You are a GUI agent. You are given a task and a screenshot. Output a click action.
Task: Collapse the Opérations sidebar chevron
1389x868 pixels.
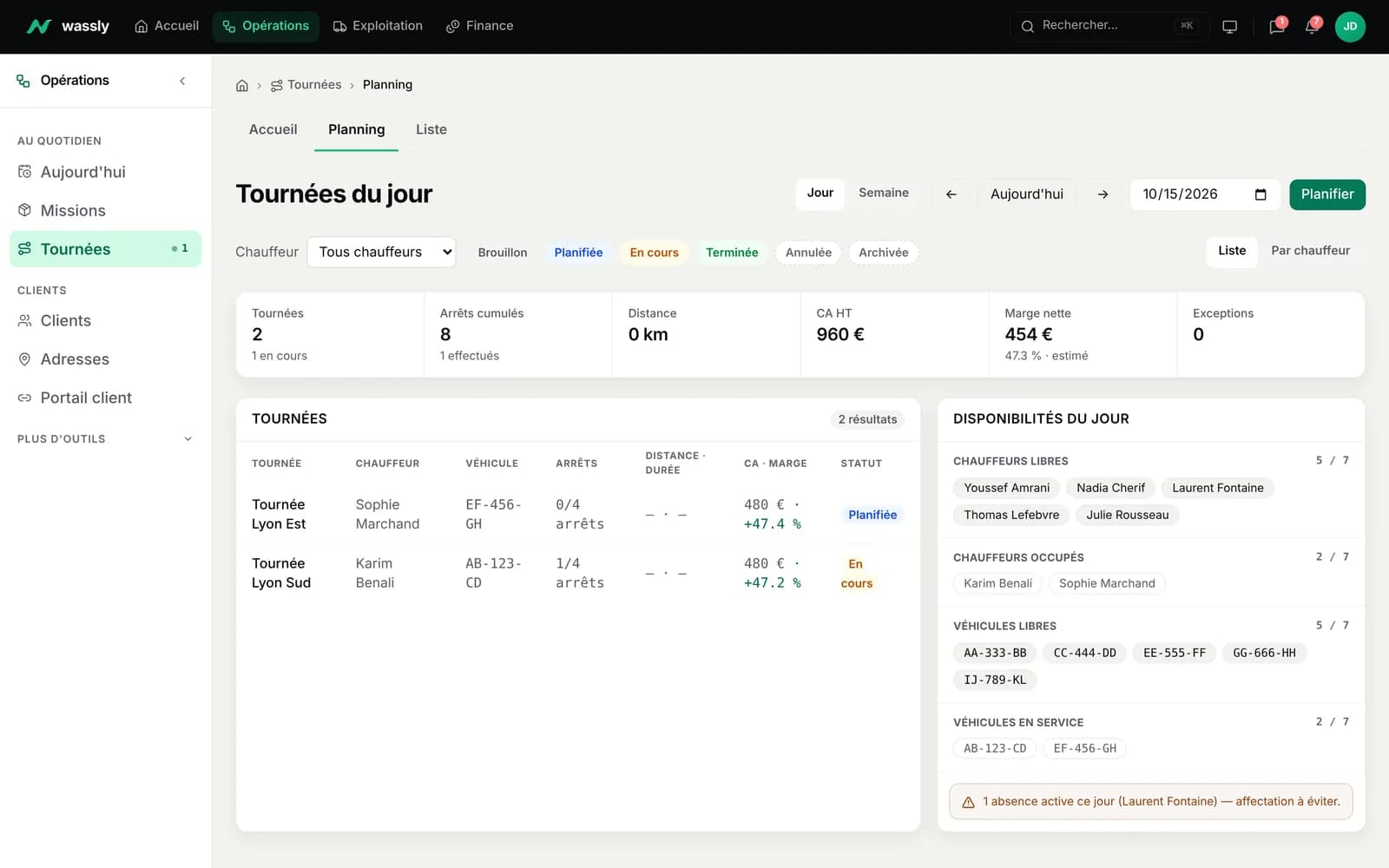(x=182, y=81)
